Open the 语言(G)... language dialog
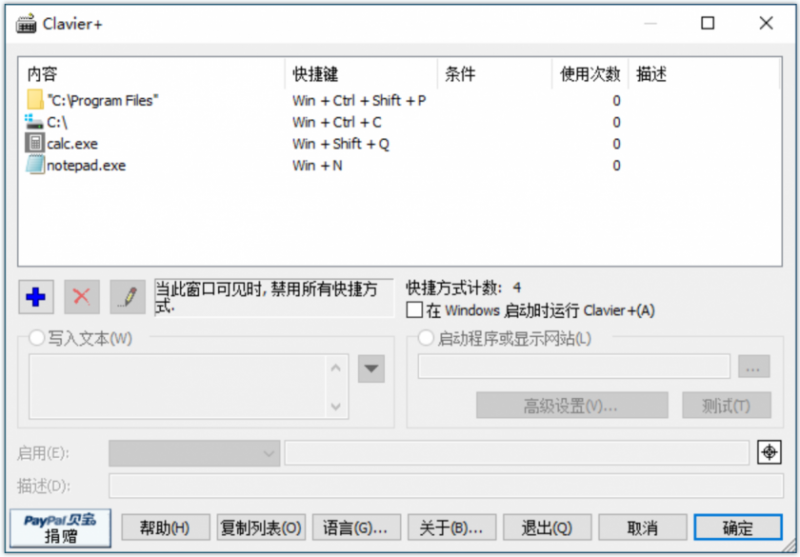The width and height of the screenshot is (800, 557). 356,527
